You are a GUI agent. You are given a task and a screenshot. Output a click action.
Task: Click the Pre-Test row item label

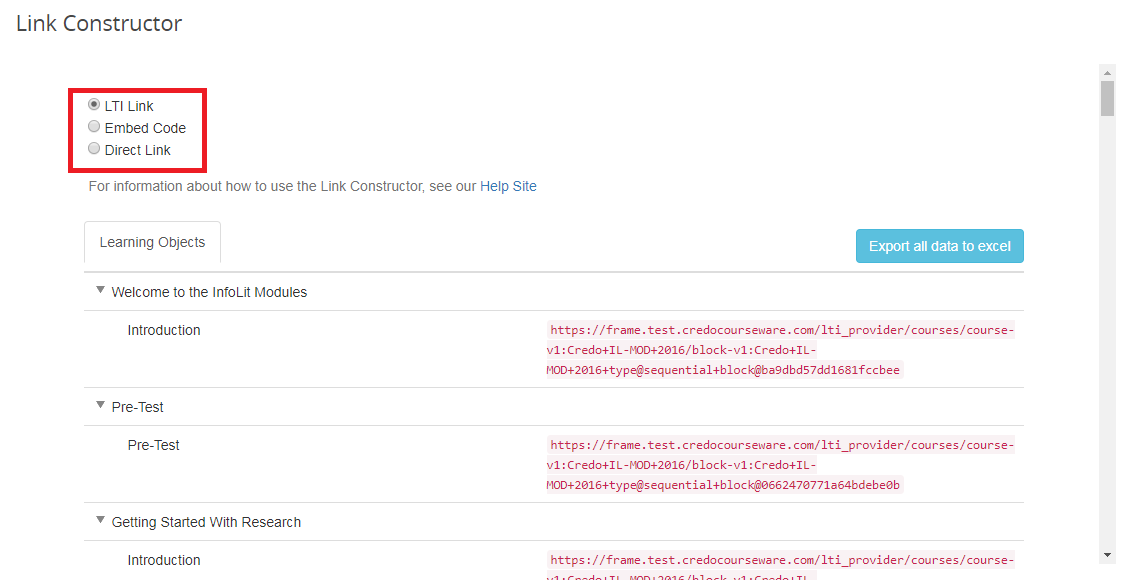(x=154, y=445)
